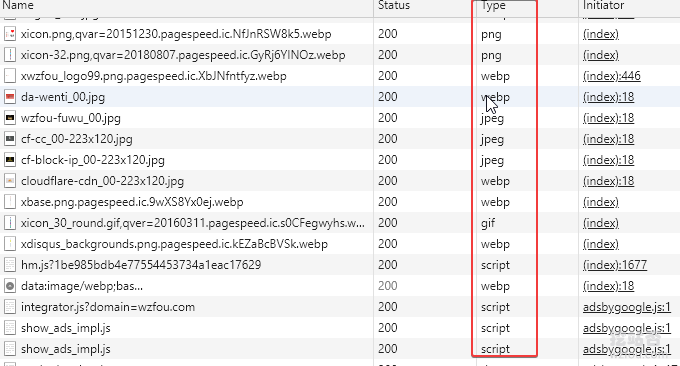Click the gif type cell

488,223
